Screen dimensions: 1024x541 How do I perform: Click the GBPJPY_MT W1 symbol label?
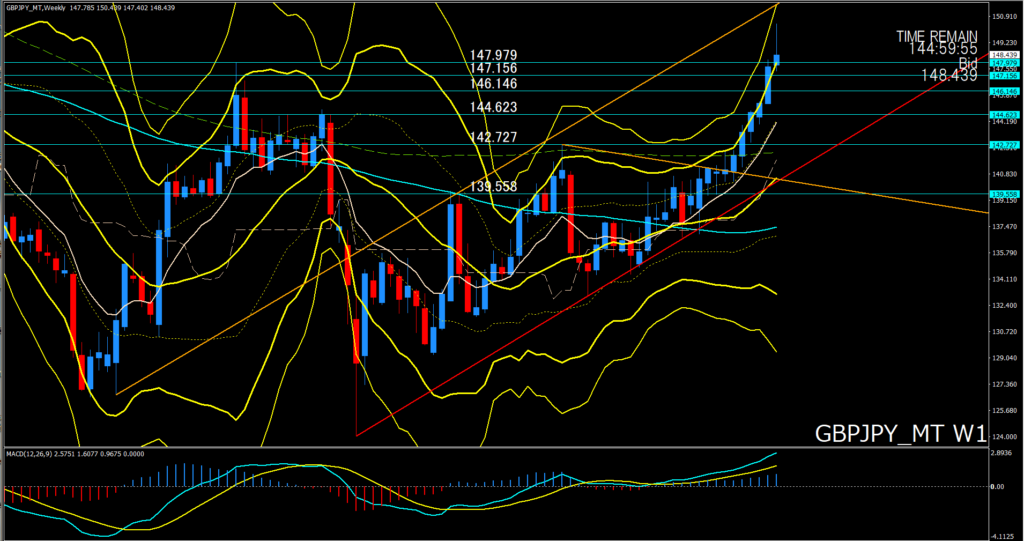click(900, 433)
